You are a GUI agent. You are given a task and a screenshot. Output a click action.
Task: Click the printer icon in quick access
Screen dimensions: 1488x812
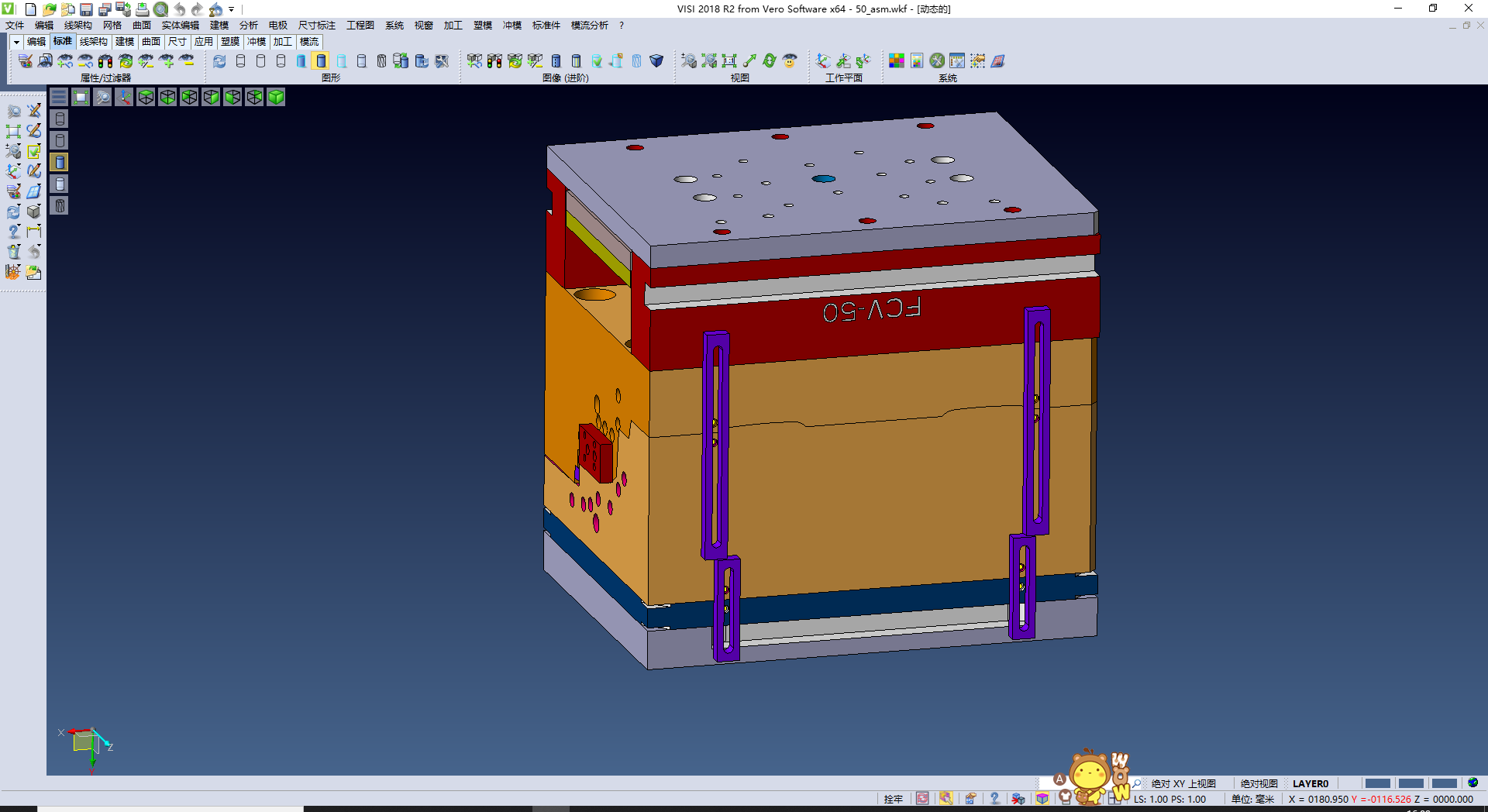[142, 9]
